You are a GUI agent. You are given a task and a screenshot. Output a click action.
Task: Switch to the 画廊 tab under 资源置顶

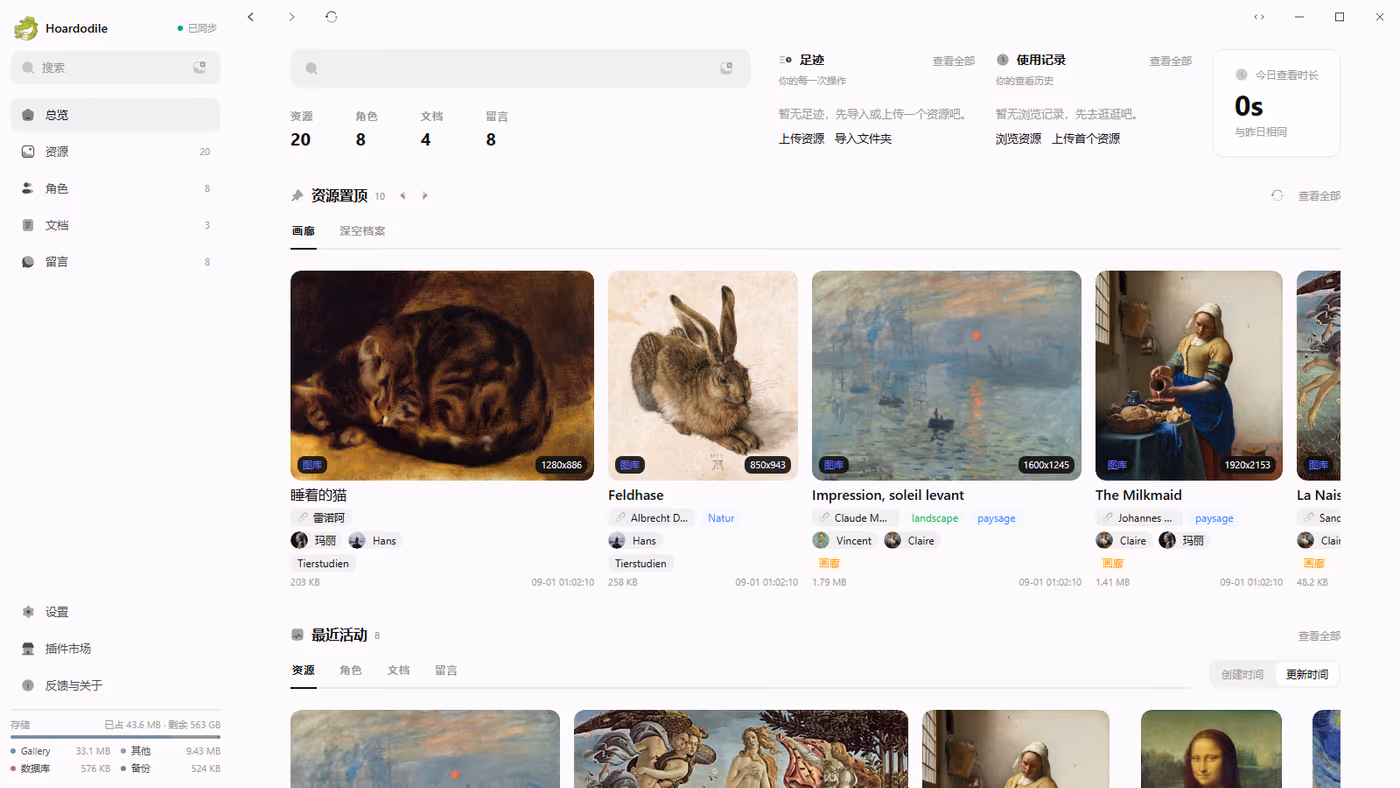[303, 231]
